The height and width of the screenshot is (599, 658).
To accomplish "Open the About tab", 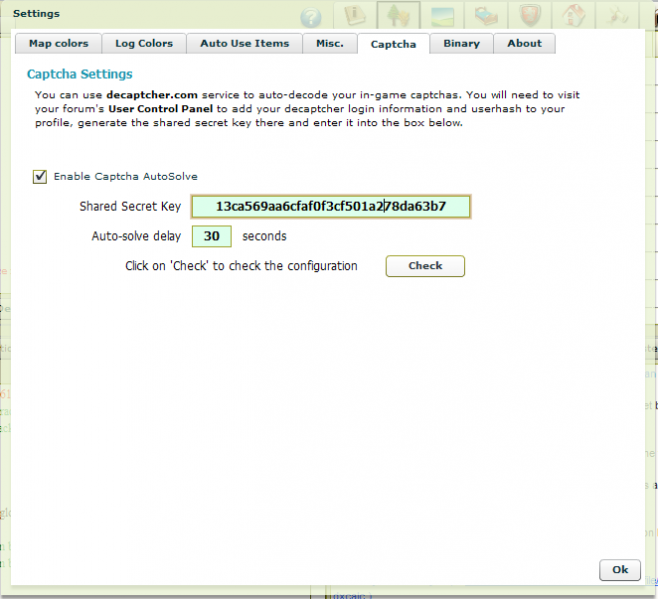I will click(x=524, y=44).
